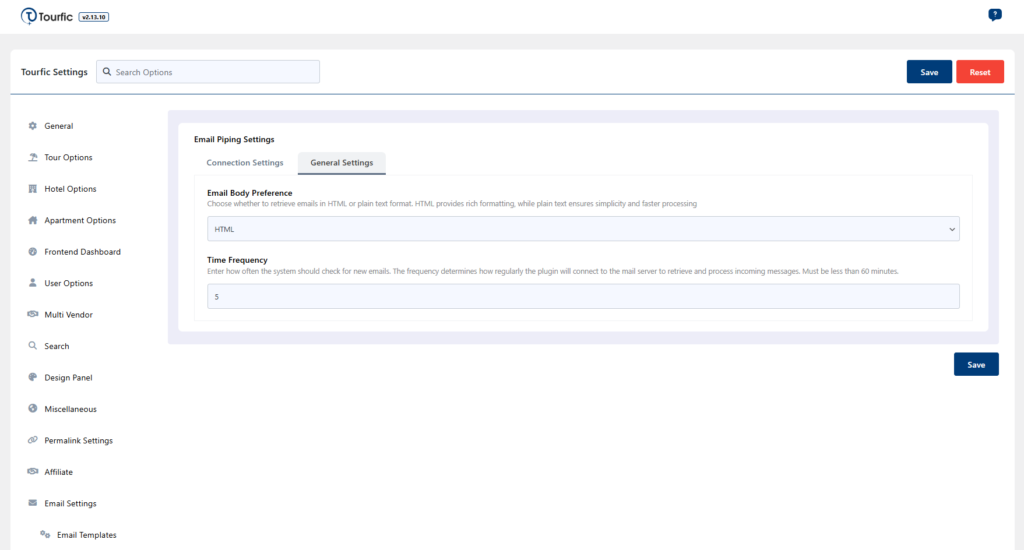The height and width of the screenshot is (550, 1024).
Task: Click the HTML dropdown chevron arrow
Action: pyautogui.click(x=952, y=229)
